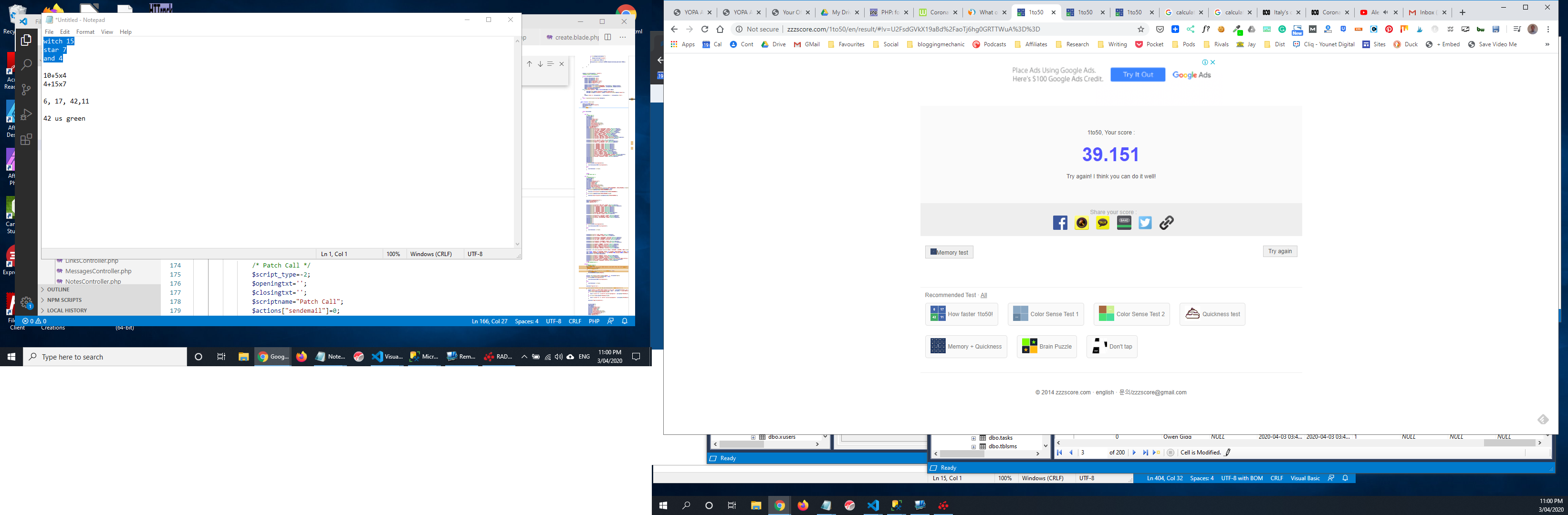Screen dimensions: 1568x515
Task: Show more Chrome bookmarks chevron
Action: 1547,44
